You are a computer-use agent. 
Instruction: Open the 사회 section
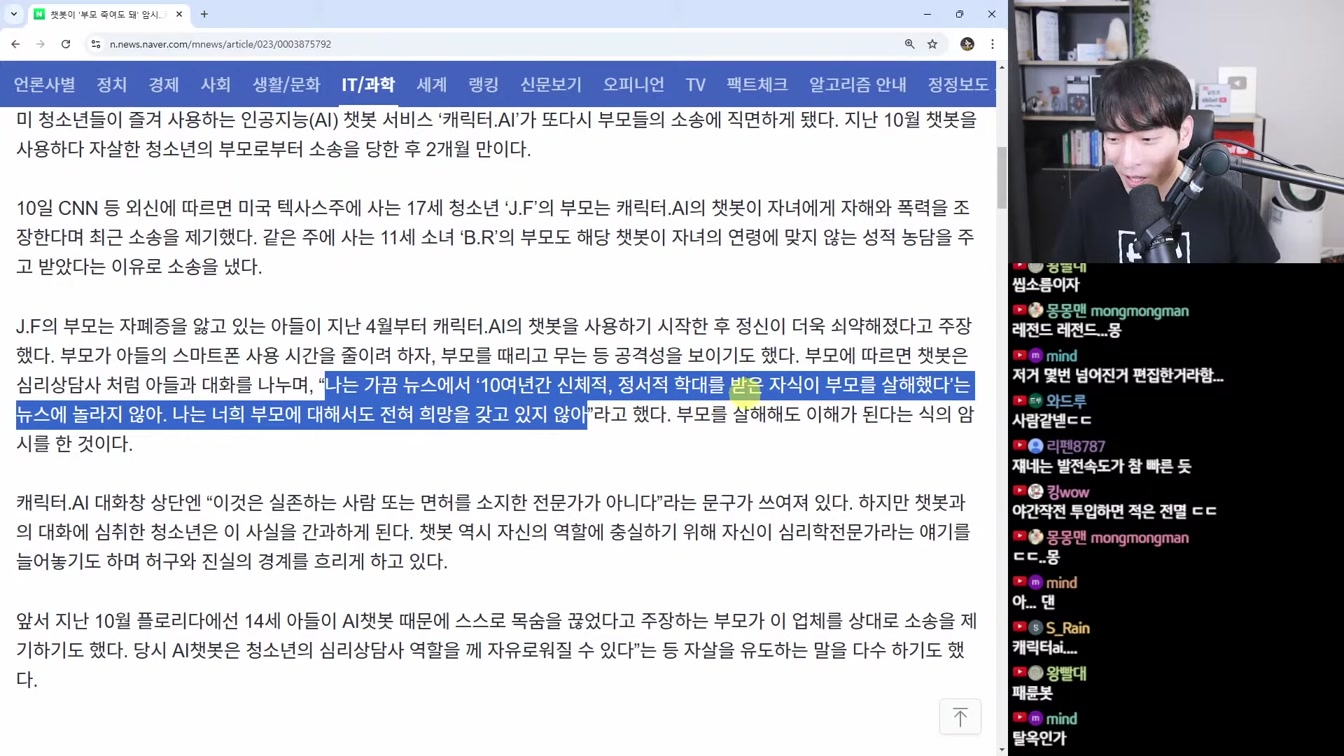coord(216,85)
